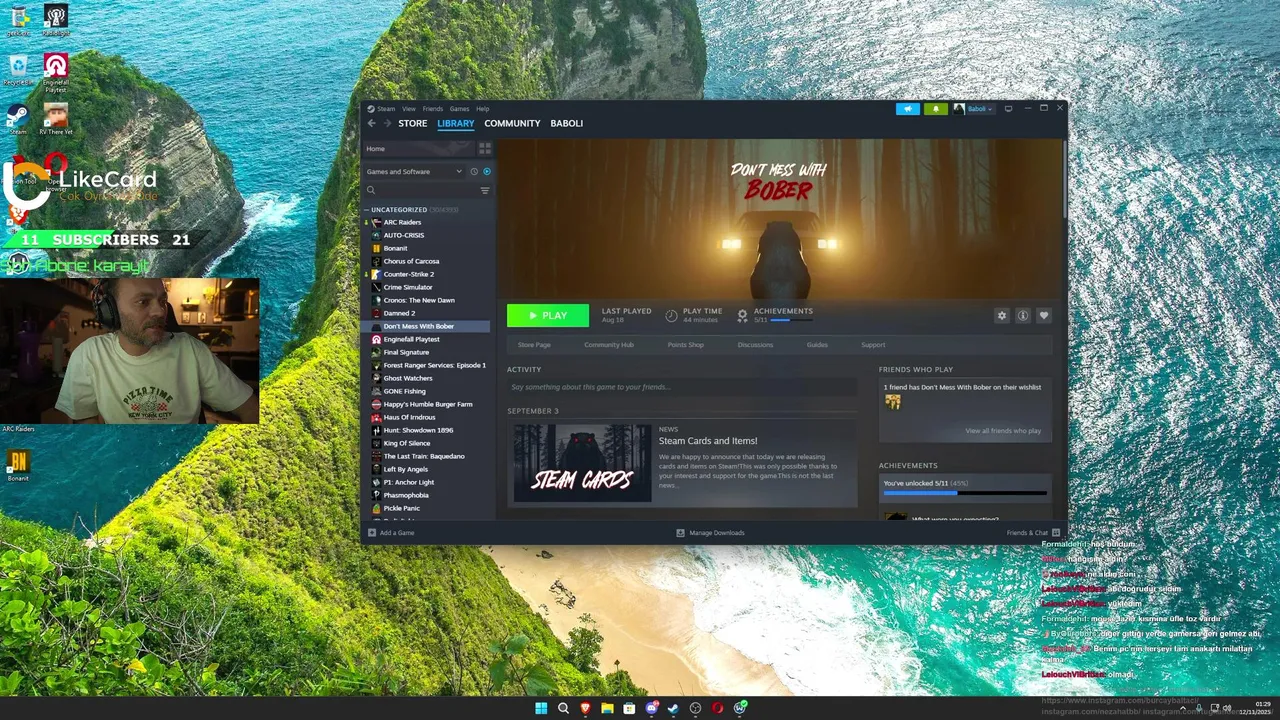This screenshot has height=720, width=1280.
Task: Select the LIBRARY tab
Action: (456, 123)
